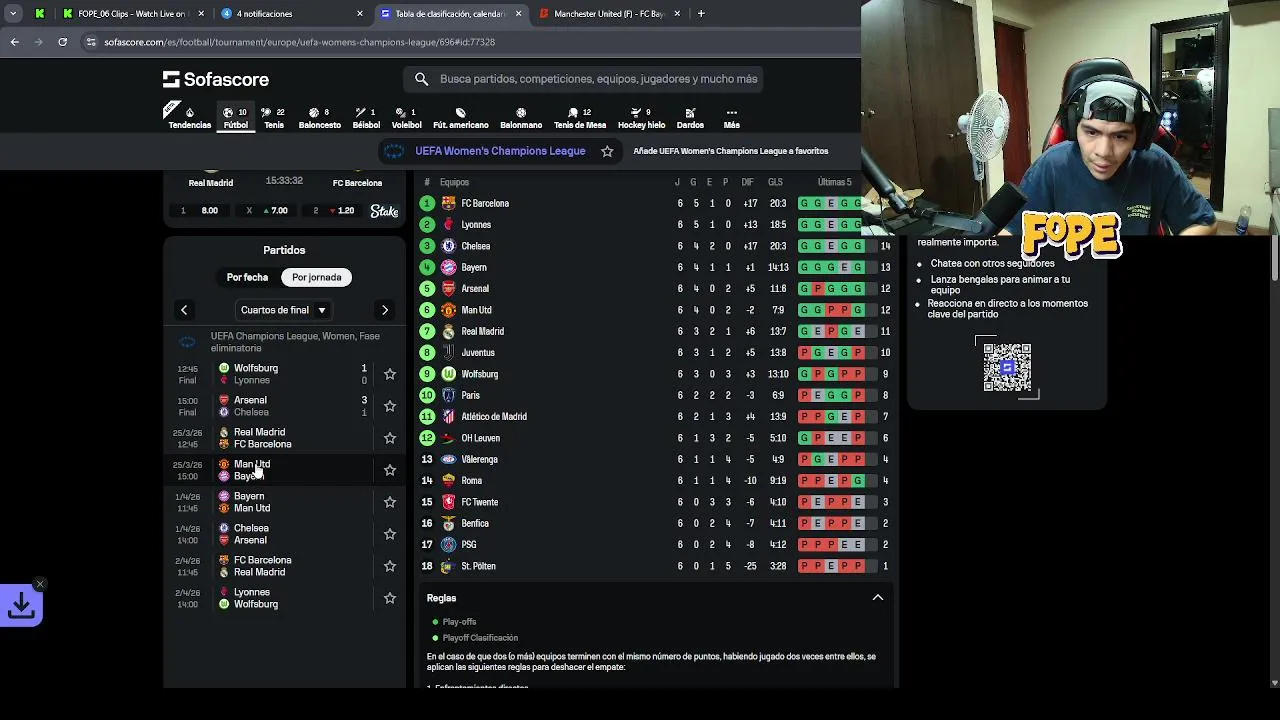
Task: Click the Equipos column header
Action: tap(454, 182)
